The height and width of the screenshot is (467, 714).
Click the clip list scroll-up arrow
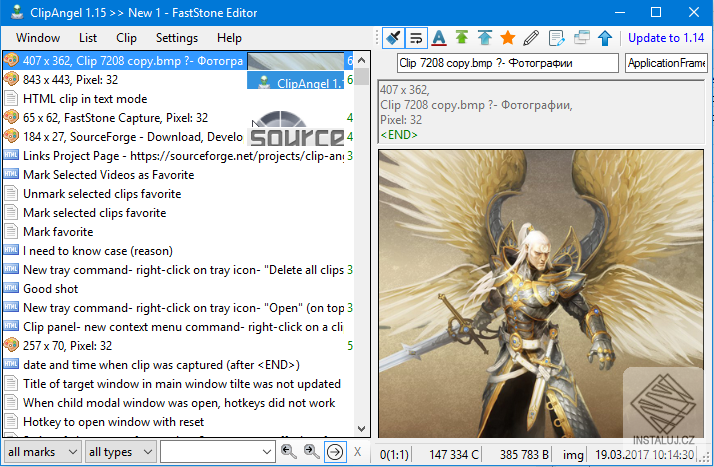(x=362, y=60)
